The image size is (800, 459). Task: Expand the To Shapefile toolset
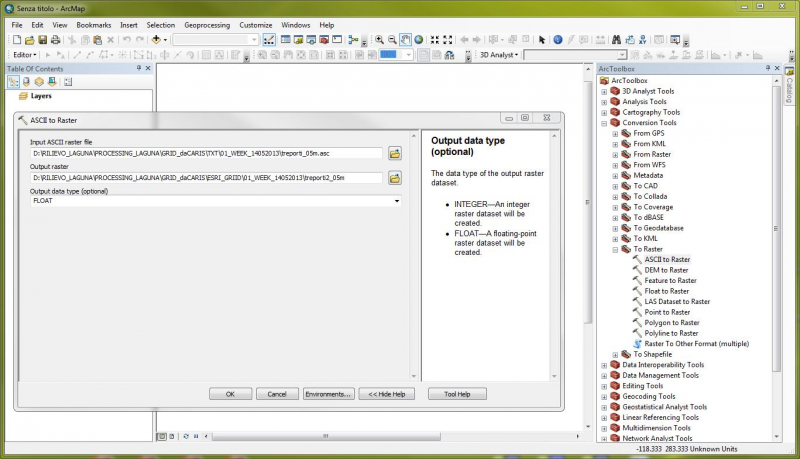[615, 354]
